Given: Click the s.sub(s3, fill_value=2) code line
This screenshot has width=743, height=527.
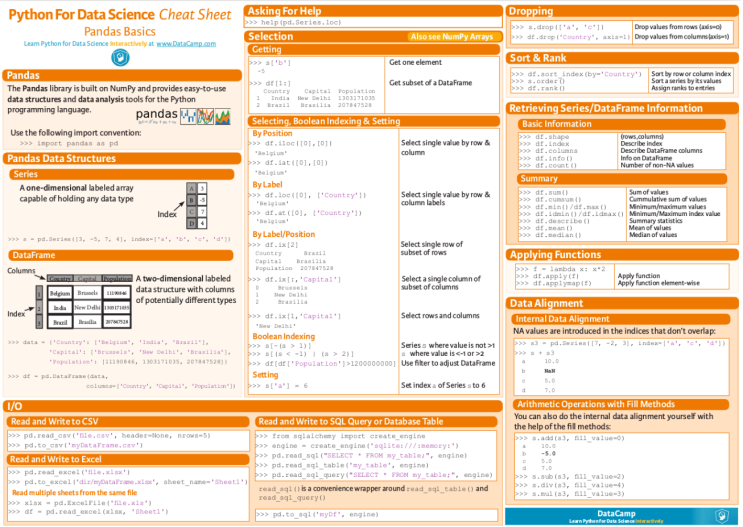Looking at the screenshot, I should tap(570, 476).
